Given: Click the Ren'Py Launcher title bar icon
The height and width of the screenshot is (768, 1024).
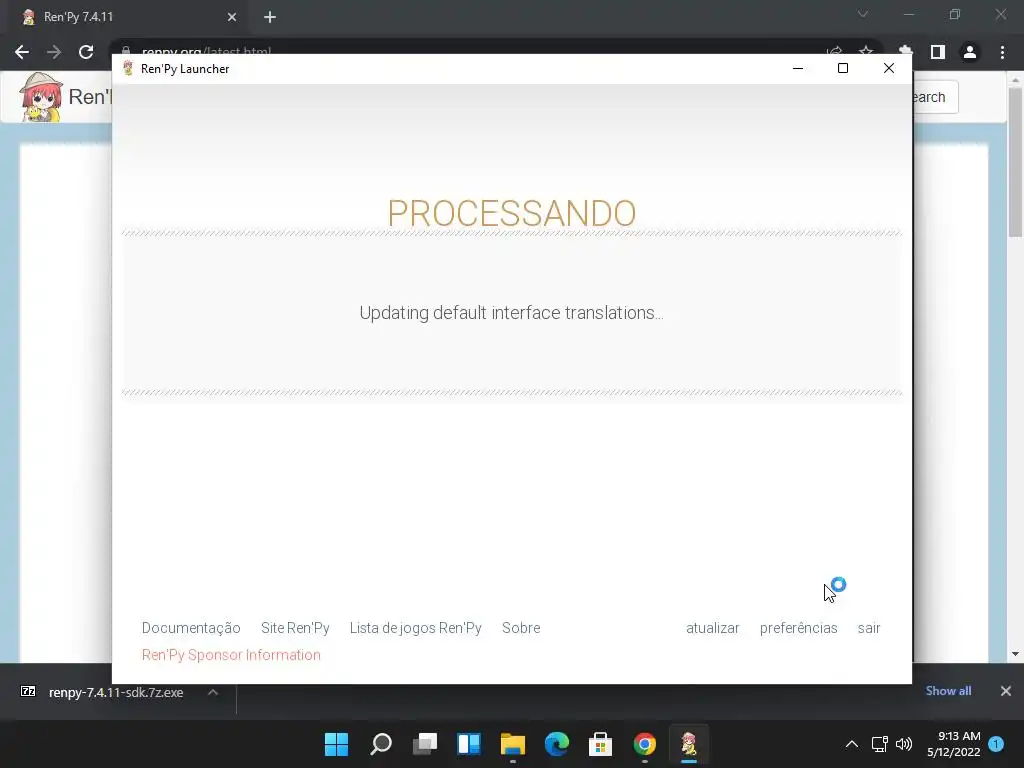Looking at the screenshot, I should [x=128, y=69].
